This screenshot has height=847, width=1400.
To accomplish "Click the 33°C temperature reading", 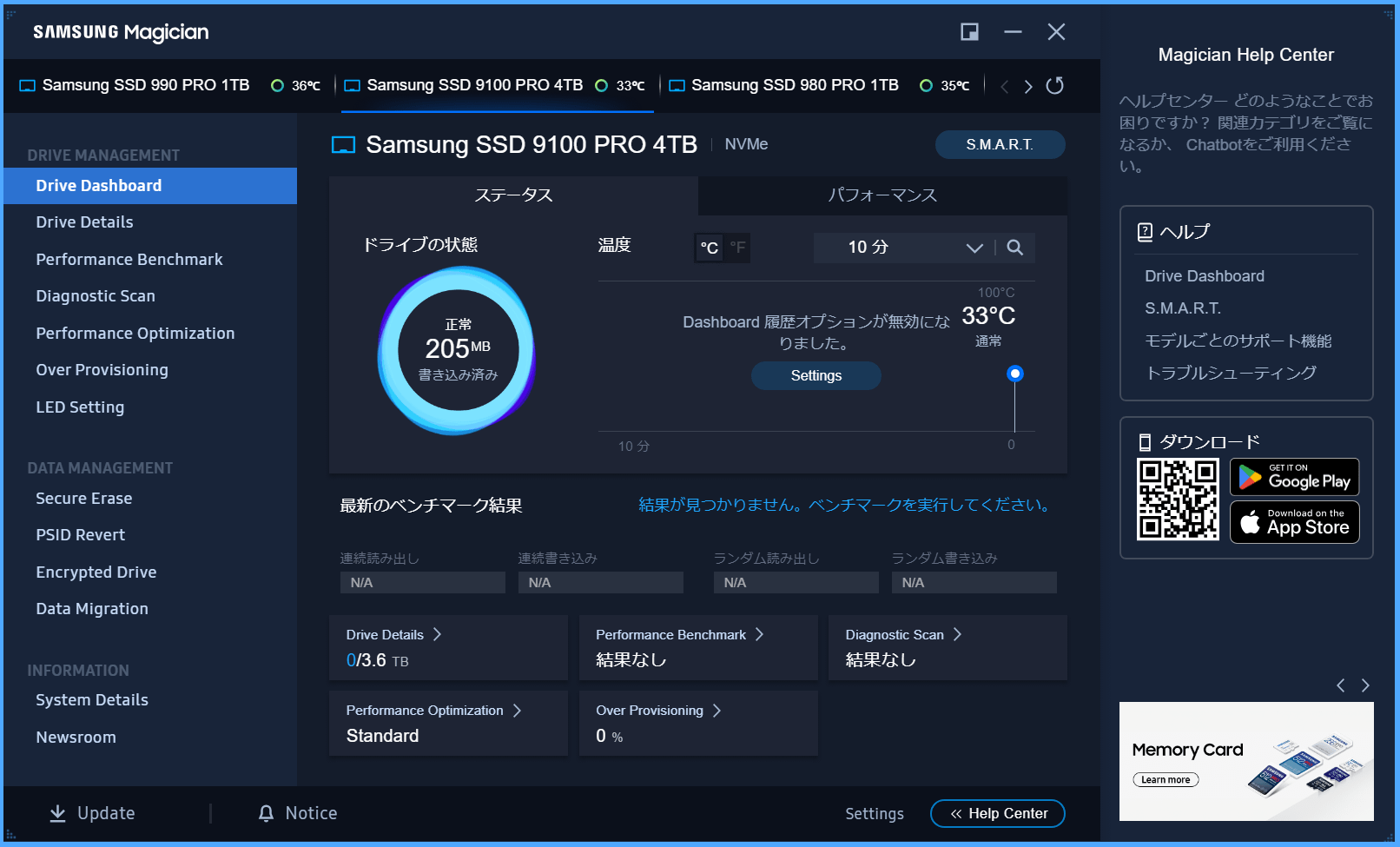I will coord(988,315).
